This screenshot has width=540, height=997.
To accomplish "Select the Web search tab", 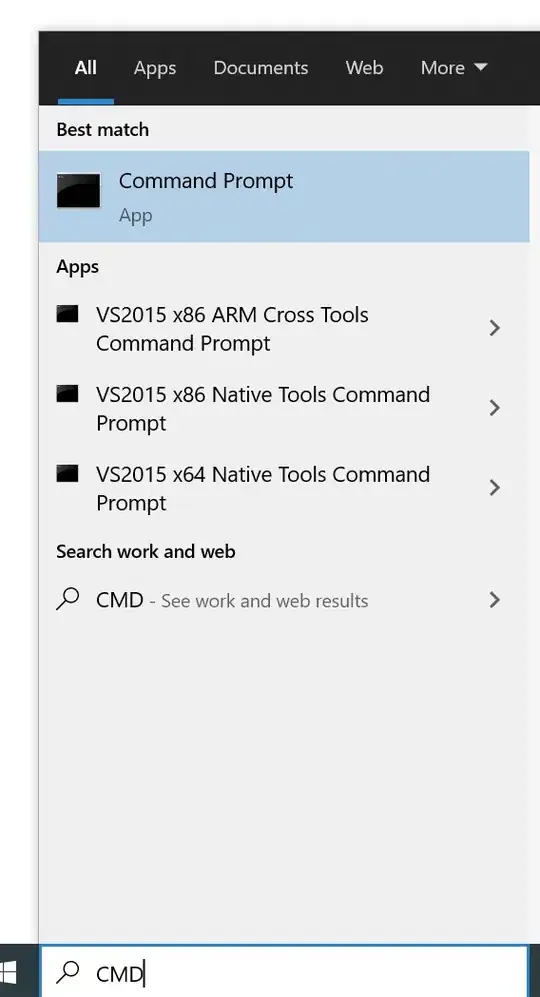I will click(x=364, y=68).
